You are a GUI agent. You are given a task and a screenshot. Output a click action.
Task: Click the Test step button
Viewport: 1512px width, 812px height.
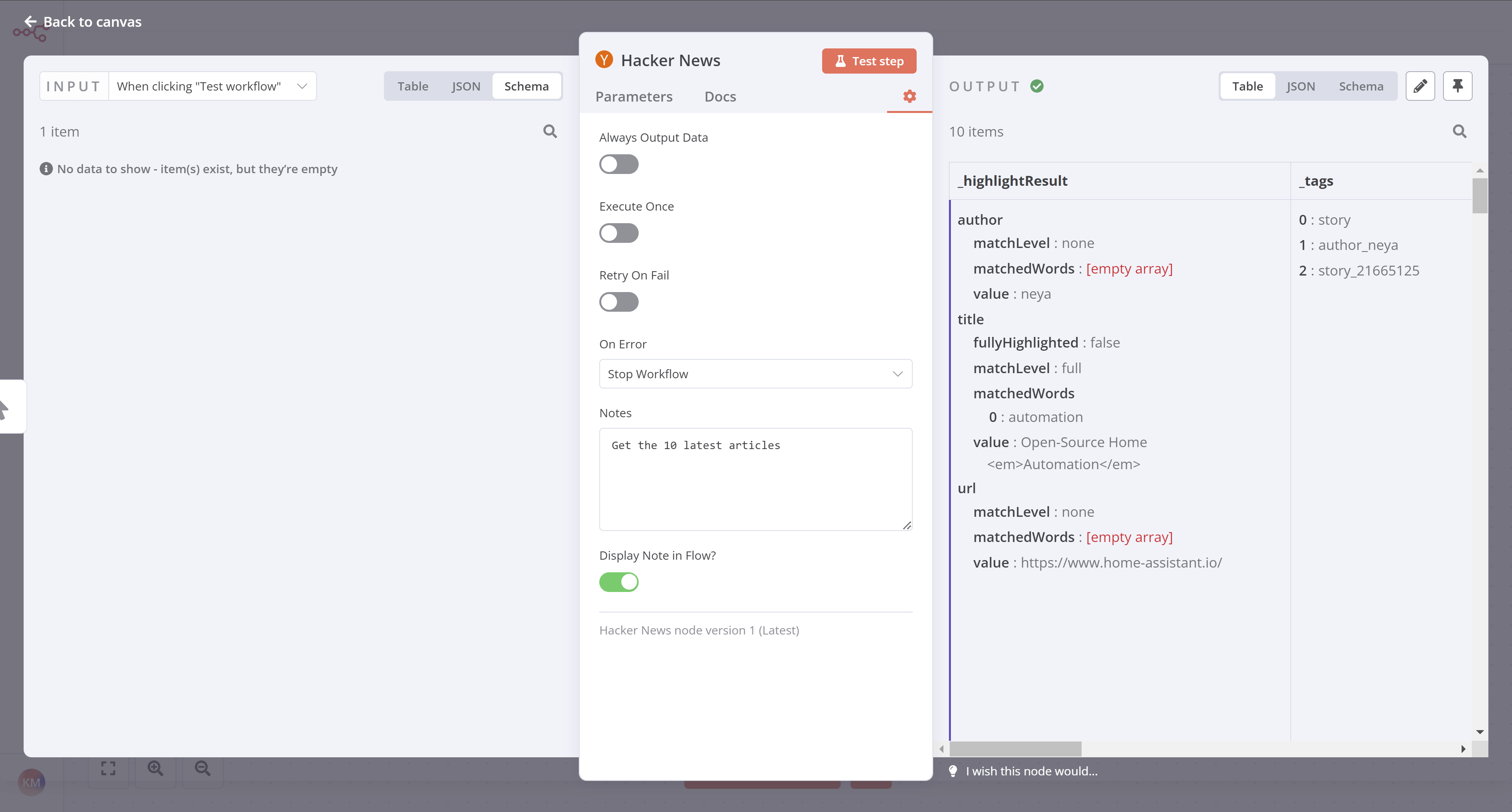(869, 61)
